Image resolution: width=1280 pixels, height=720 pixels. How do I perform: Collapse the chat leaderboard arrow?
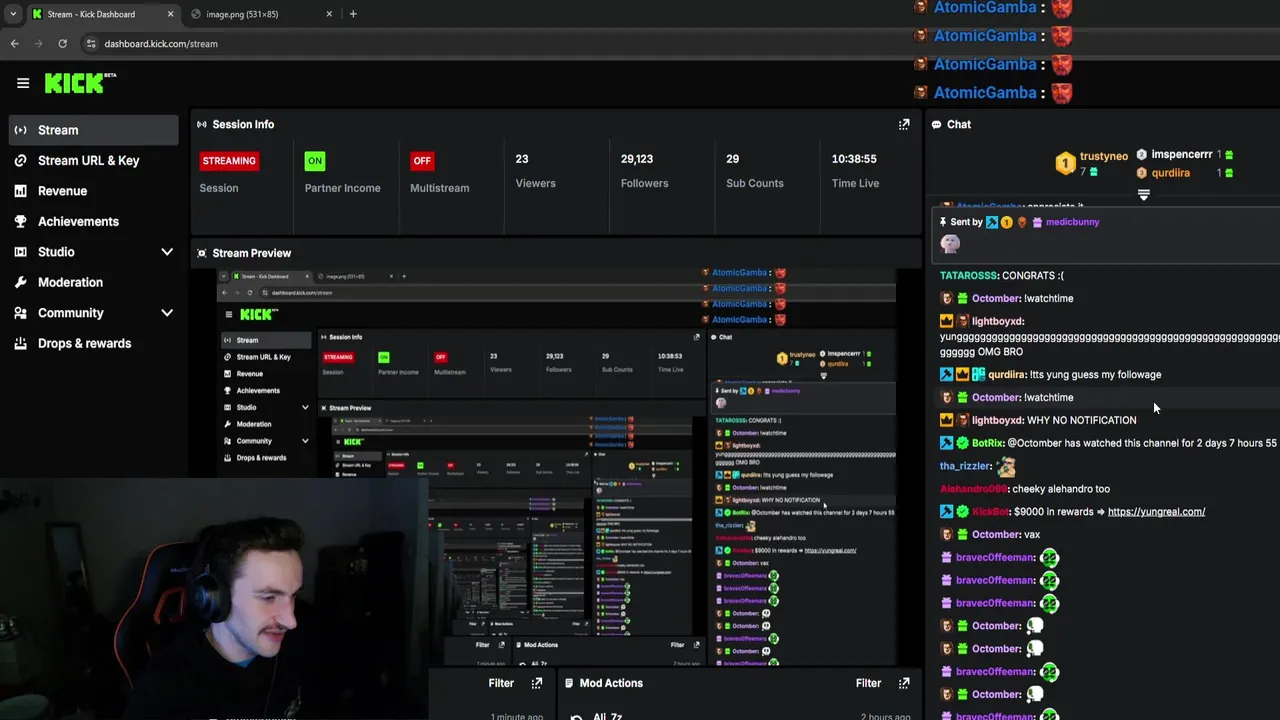(1144, 195)
